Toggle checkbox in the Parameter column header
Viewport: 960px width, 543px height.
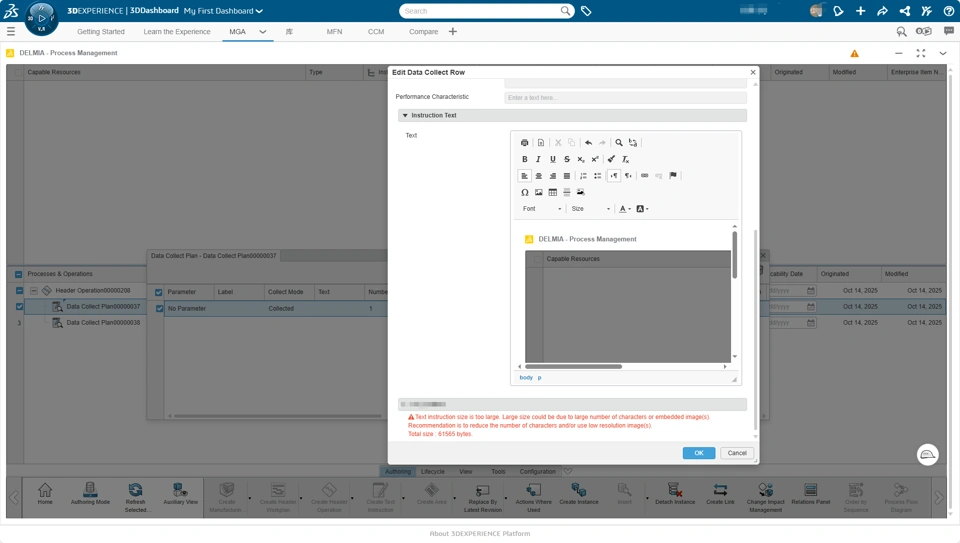click(x=159, y=292)
